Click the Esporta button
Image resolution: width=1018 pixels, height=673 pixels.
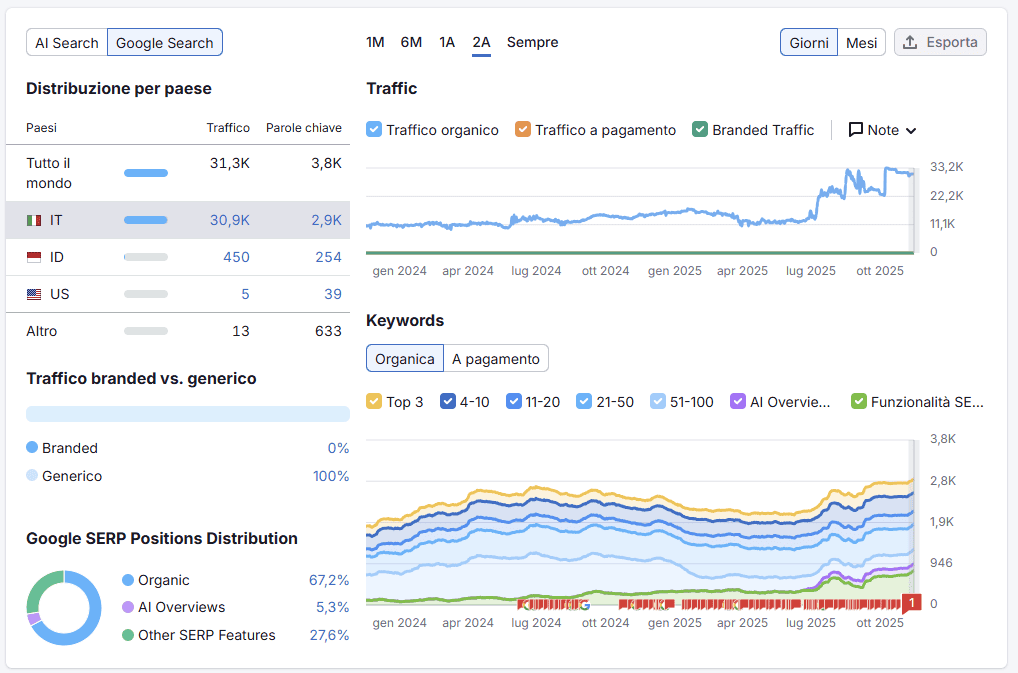click(940, 42)
